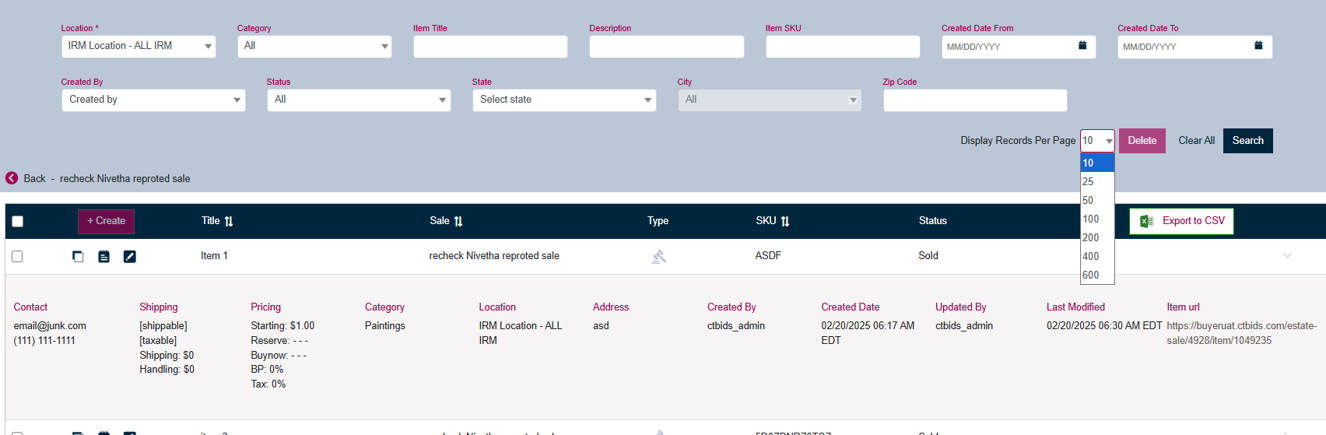Select 25 records per page option

tap(1097, 181)
